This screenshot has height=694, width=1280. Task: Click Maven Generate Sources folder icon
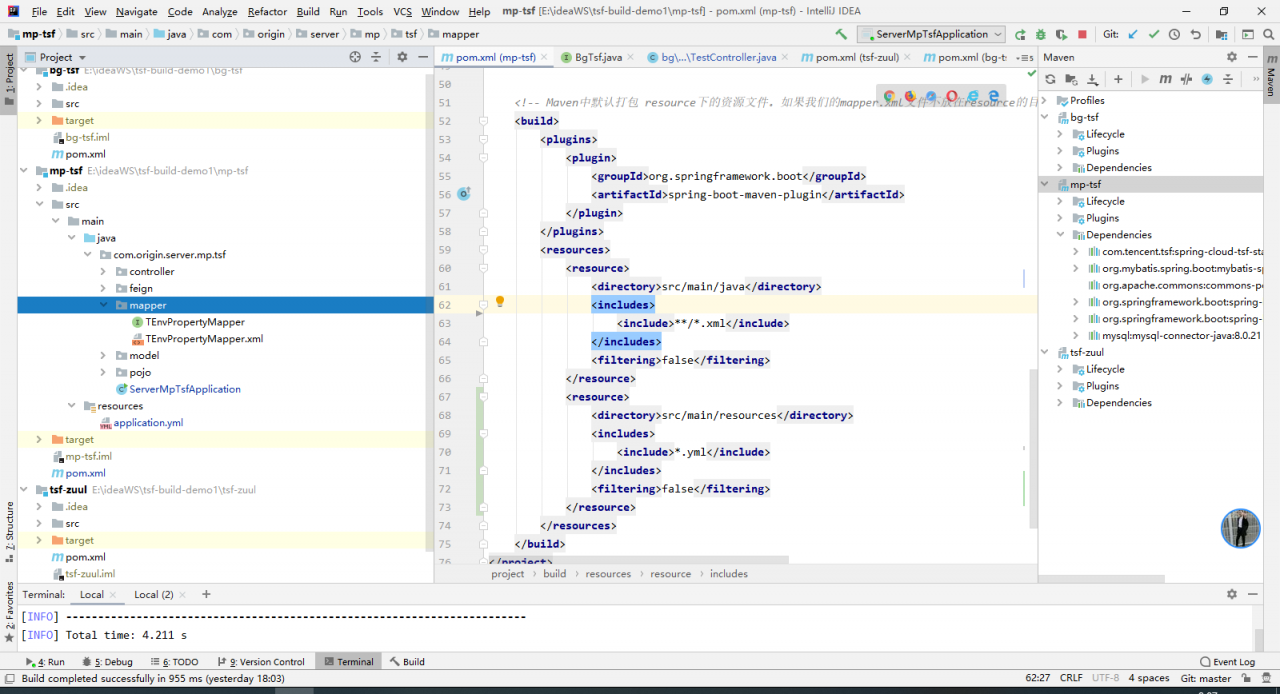1071,79
